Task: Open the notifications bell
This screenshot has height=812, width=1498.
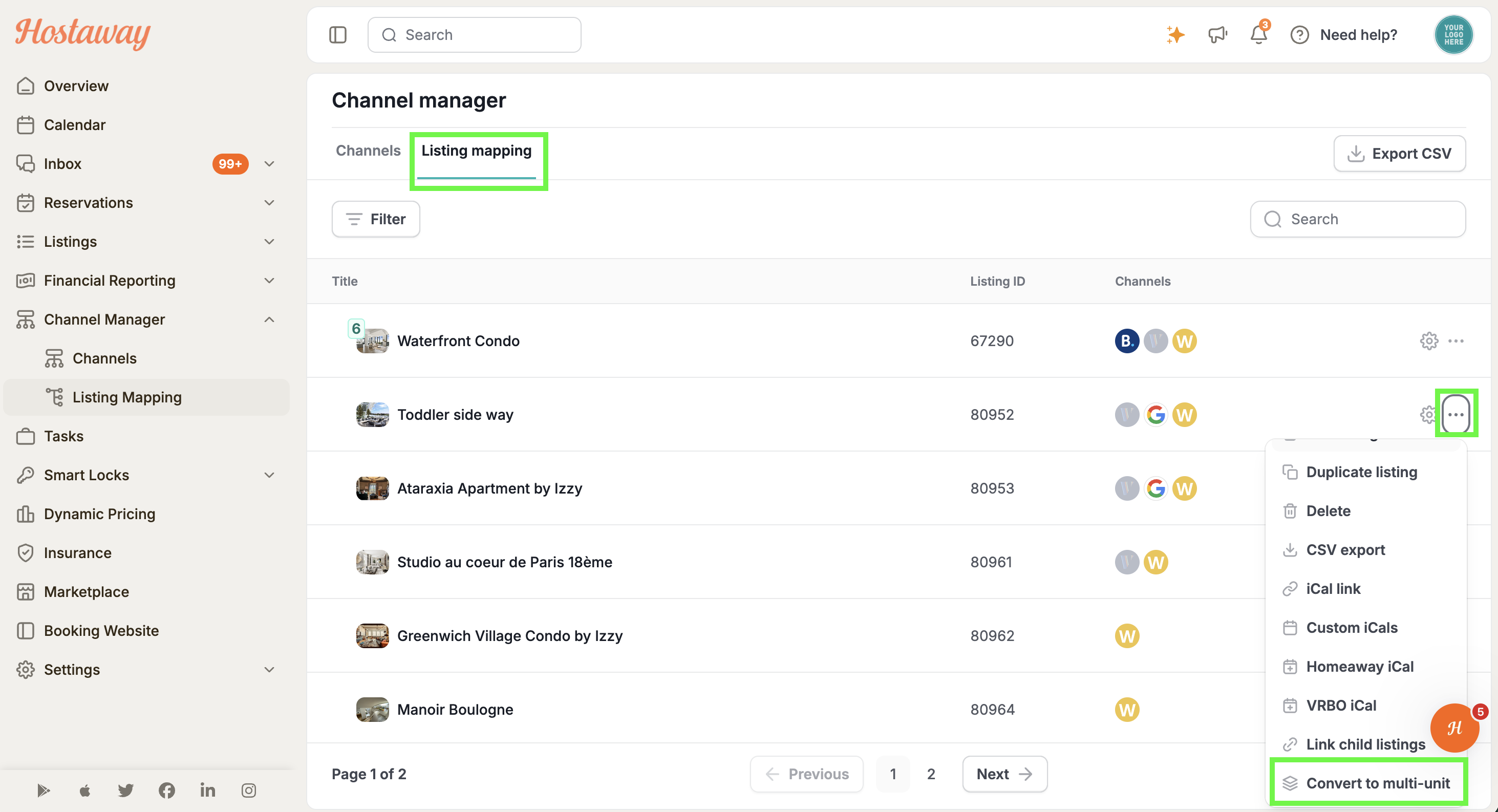Action: pos(1258,35)
